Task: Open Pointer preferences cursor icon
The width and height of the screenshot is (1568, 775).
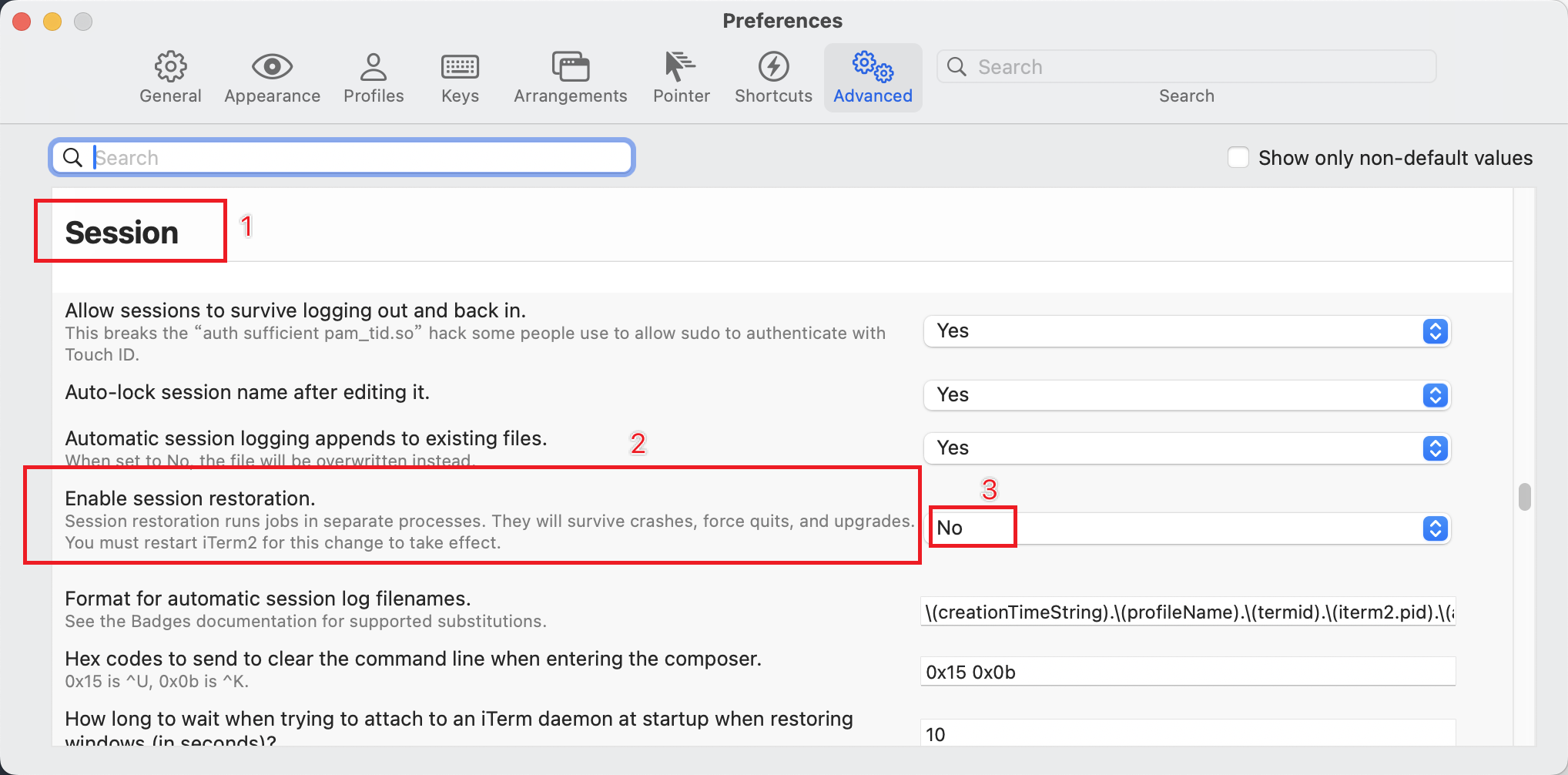Action: [x=681, y=66]
